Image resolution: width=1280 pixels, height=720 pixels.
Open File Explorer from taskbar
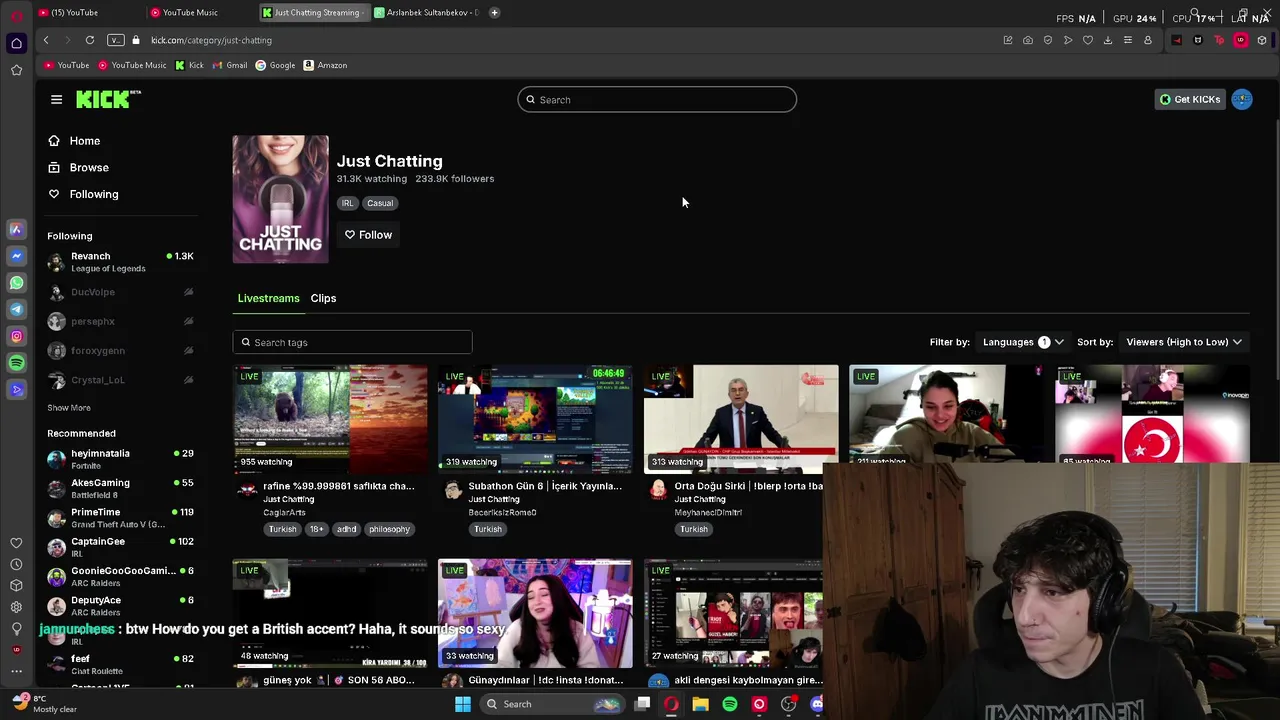(700, 704)
